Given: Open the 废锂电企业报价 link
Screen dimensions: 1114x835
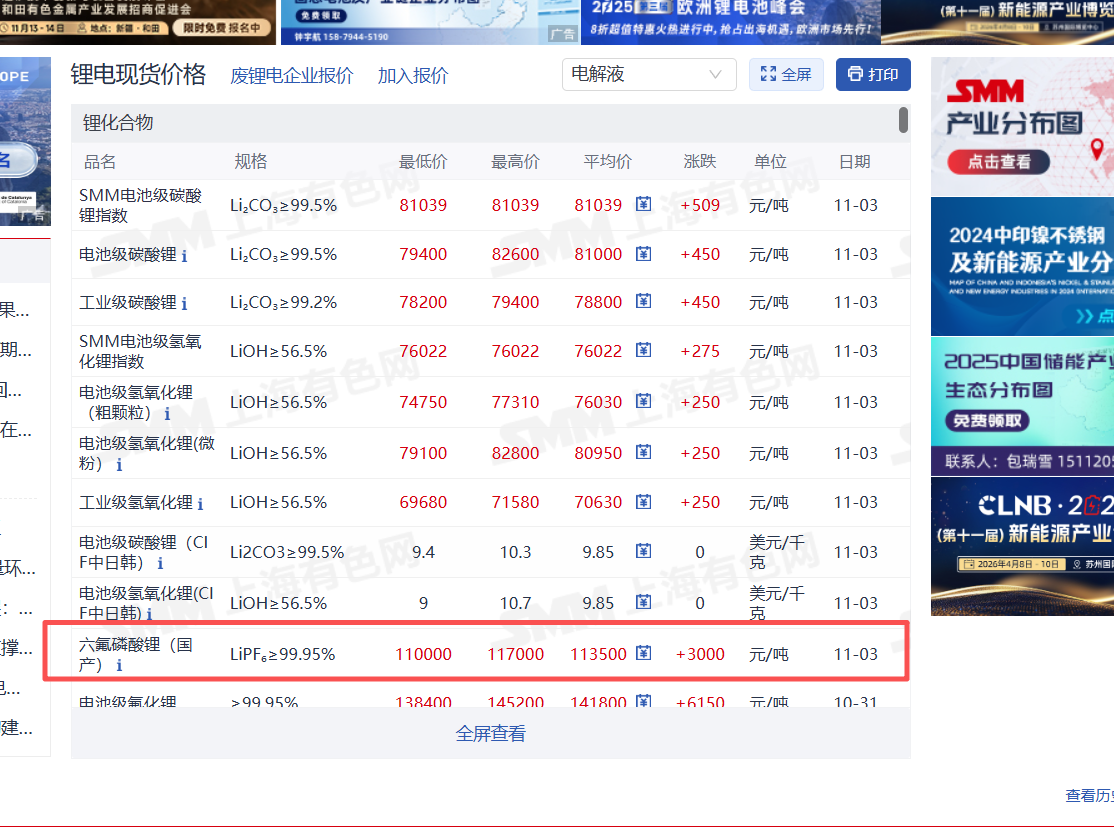Looking at the screenshot, I should (291, 76).
